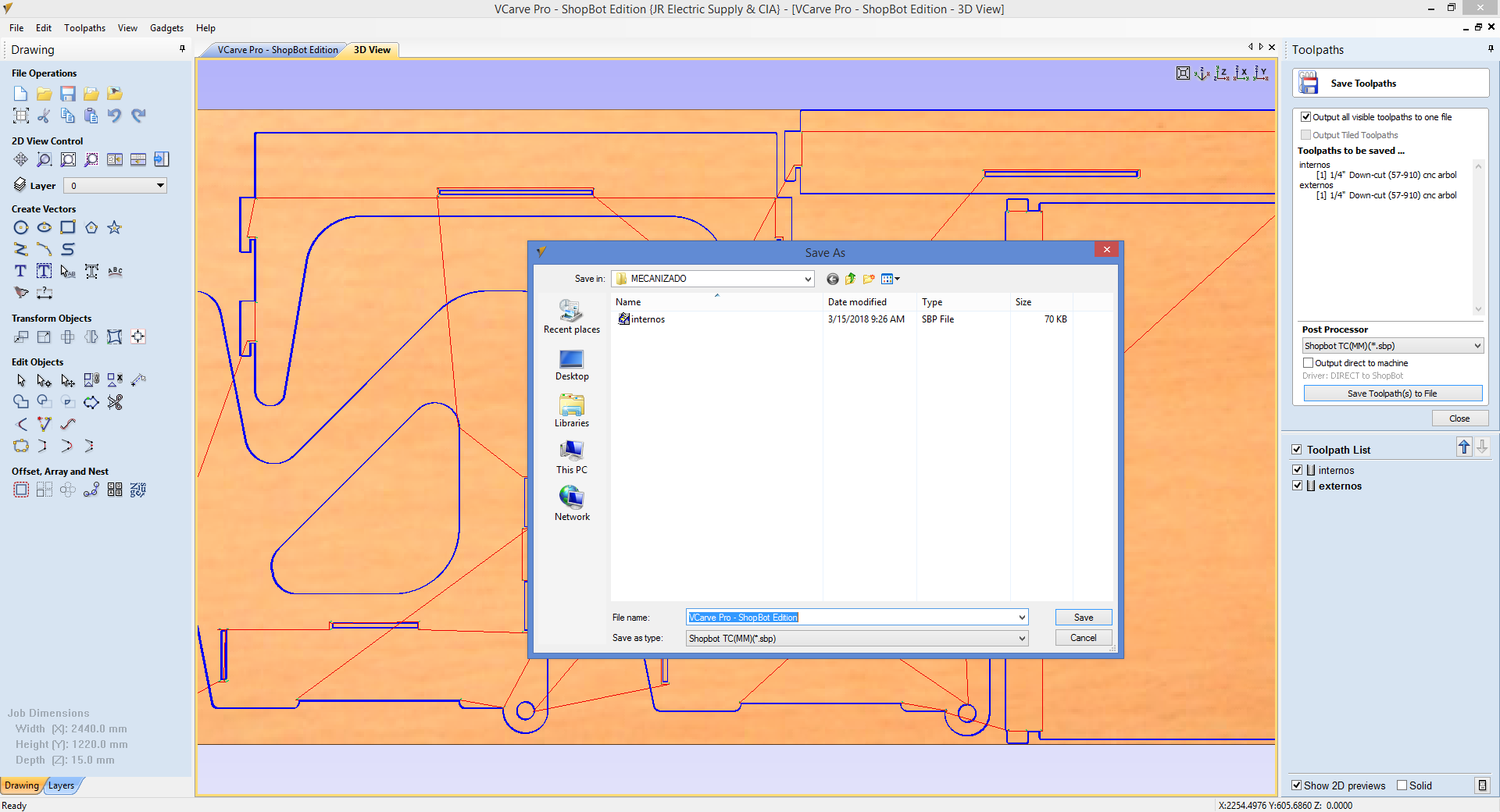This screenshot has height=812, width=1500.
Task: Select the internos file in list
Action: [647, 319]
